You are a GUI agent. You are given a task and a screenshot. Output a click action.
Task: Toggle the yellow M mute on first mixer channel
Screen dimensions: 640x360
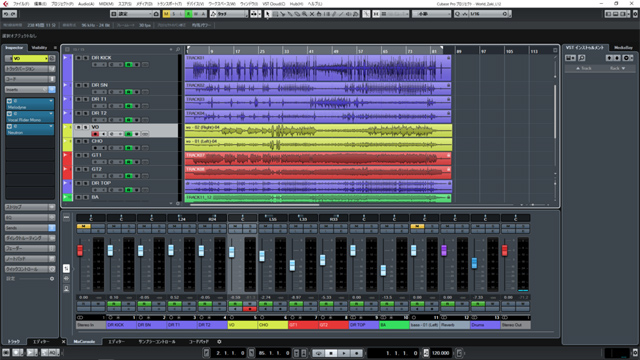click(x=83, y=226)
